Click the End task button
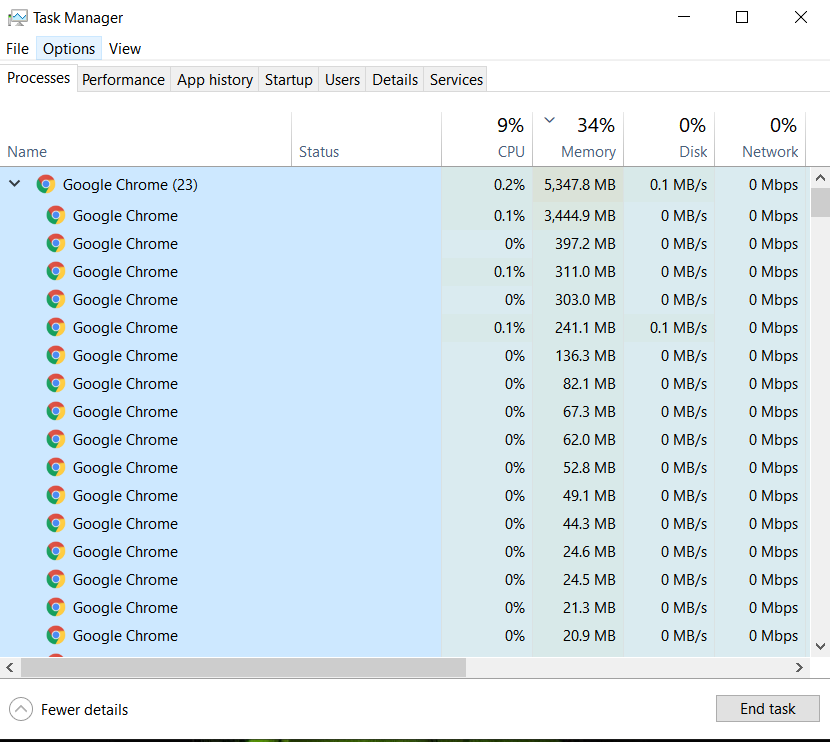 (x=768, y=709)
